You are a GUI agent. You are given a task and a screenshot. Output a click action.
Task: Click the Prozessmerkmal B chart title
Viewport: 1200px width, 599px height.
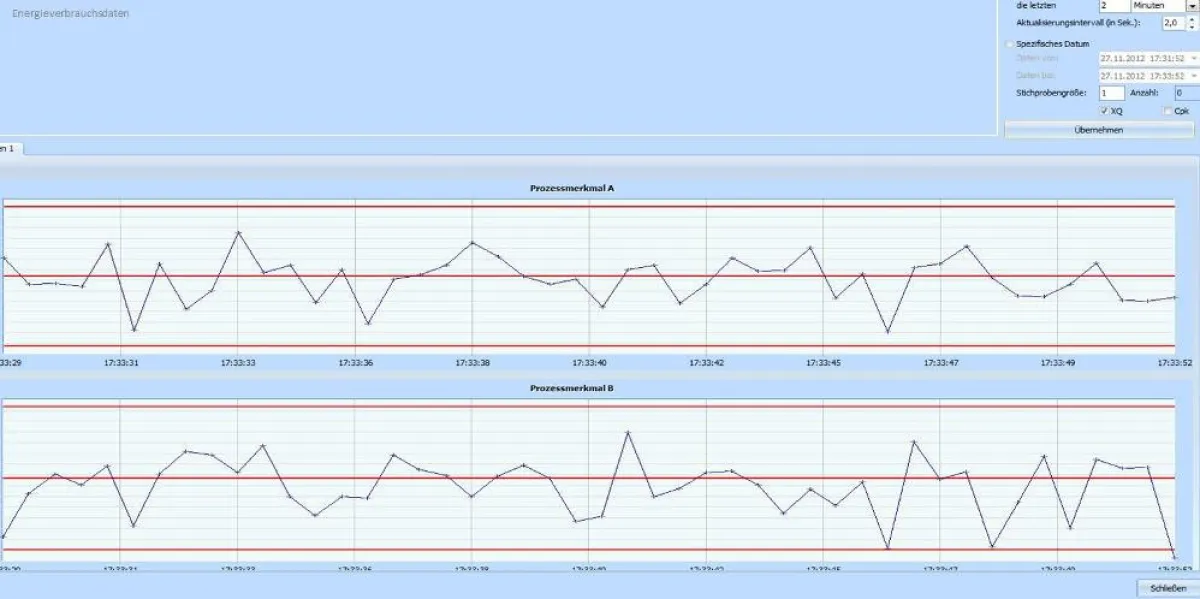pyautogui.click(x=571, y=387)
